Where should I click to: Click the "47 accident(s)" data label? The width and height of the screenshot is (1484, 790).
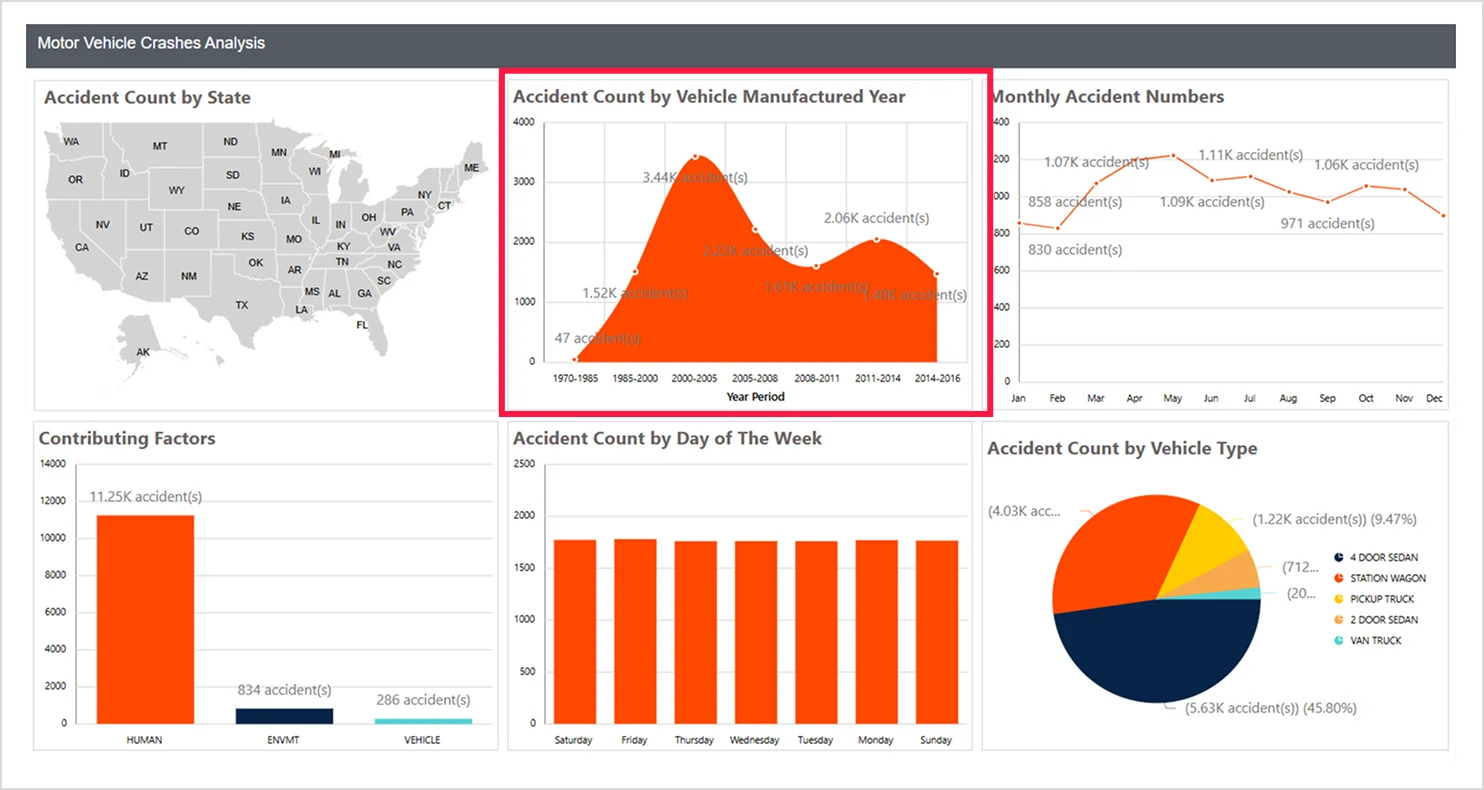(x=598, y=338)
